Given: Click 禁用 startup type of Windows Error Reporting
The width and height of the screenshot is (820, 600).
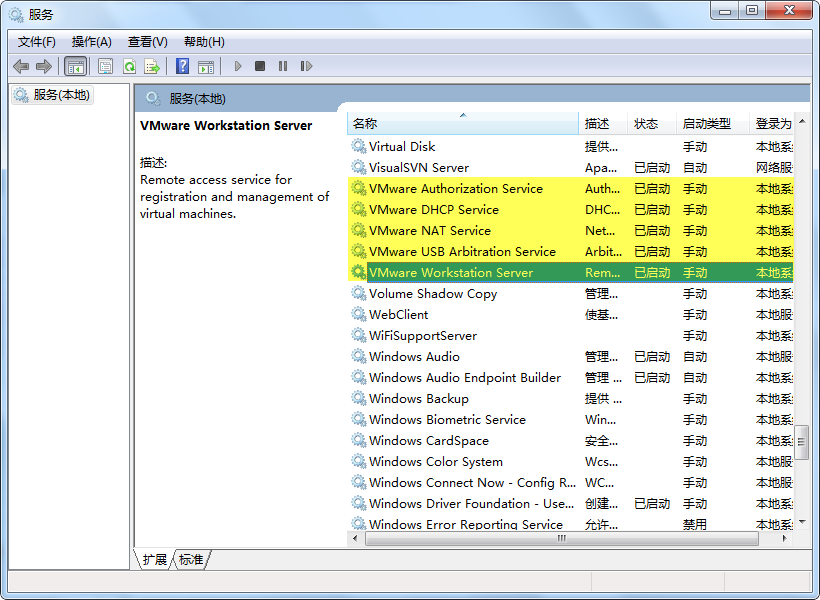Looking at the screenshot, I should [694, 524].
